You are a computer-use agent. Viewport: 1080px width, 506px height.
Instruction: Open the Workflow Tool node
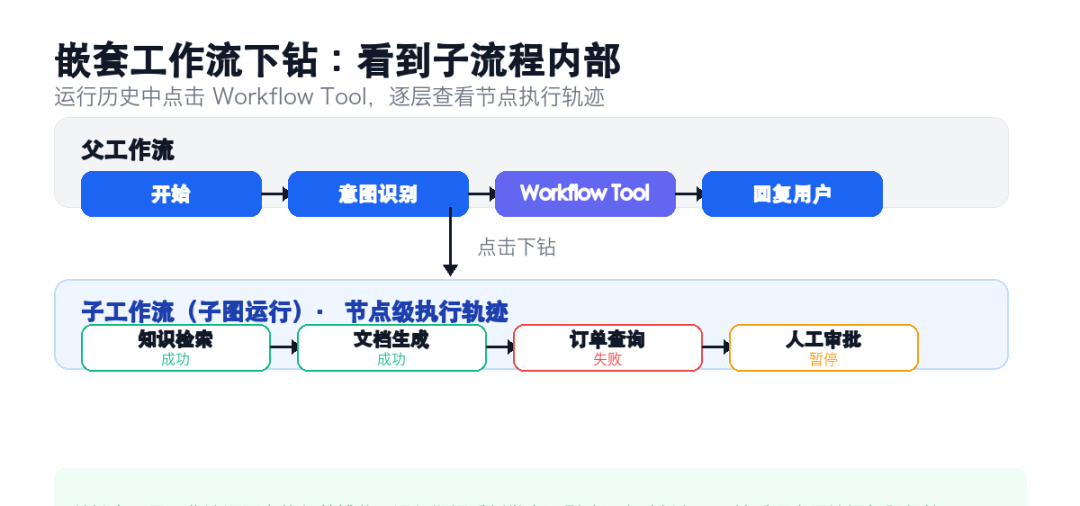click(585, 194)
